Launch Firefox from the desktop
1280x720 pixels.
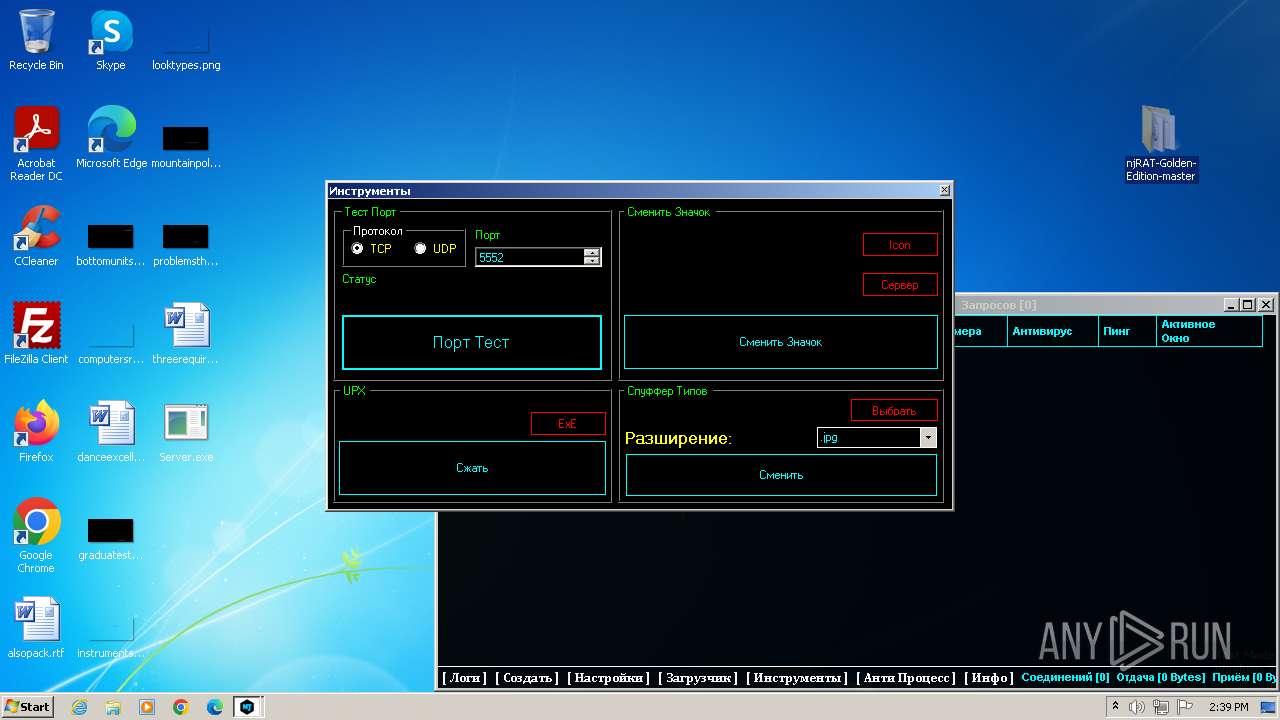tap(36, 432)
